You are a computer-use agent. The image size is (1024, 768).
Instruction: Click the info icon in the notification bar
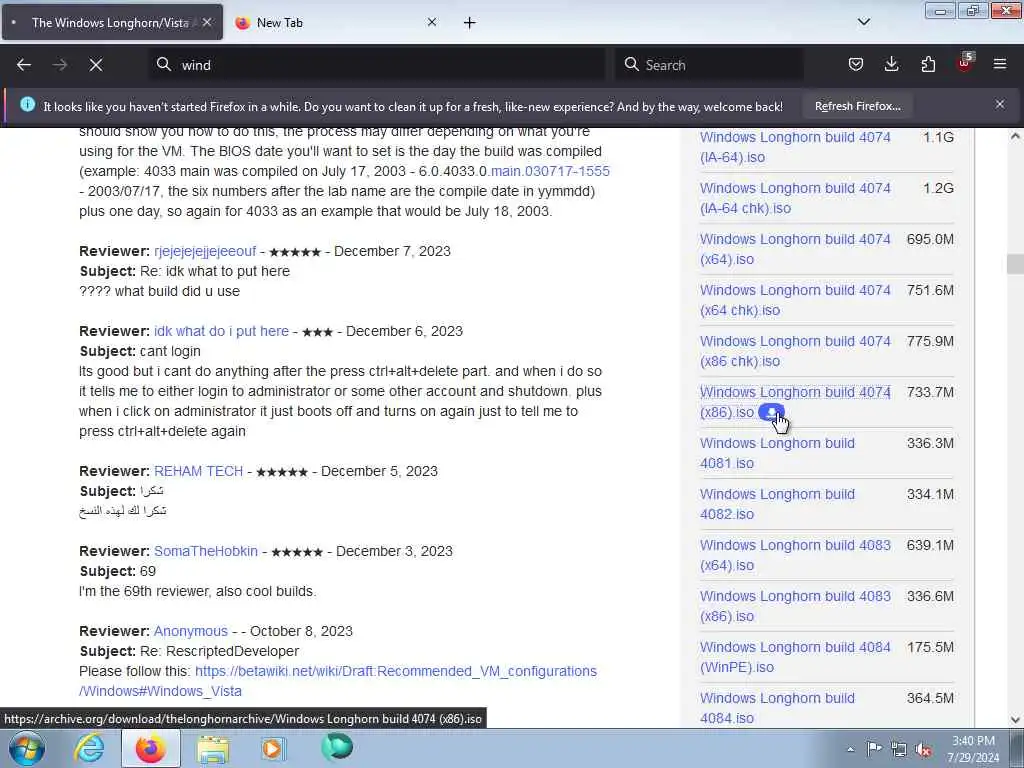pyautogui.click(x=27, y=104)
